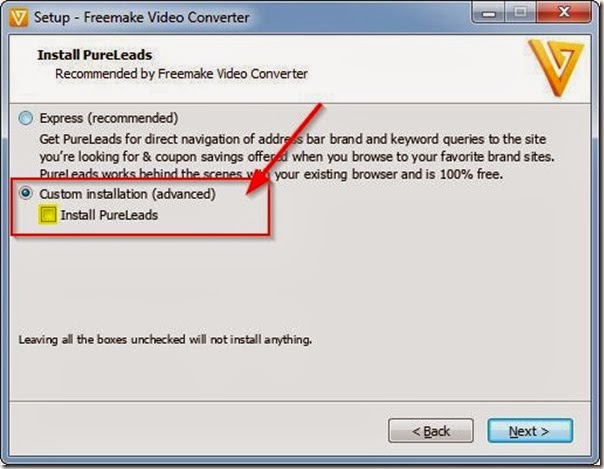This screenshot has height=469, width=604.
Task: Click the "Recommended by Freemake Video Converter" subtitle
Action: pos(181,74)
